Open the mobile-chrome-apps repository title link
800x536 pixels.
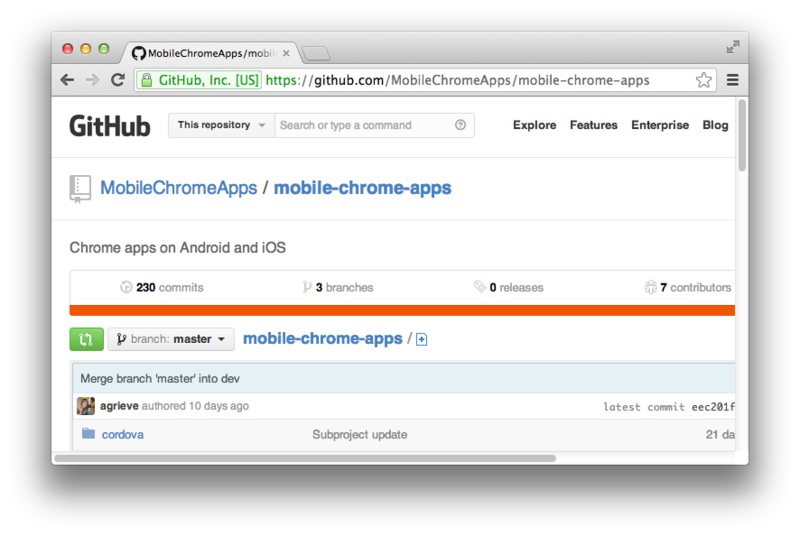(x=362, y=188)
